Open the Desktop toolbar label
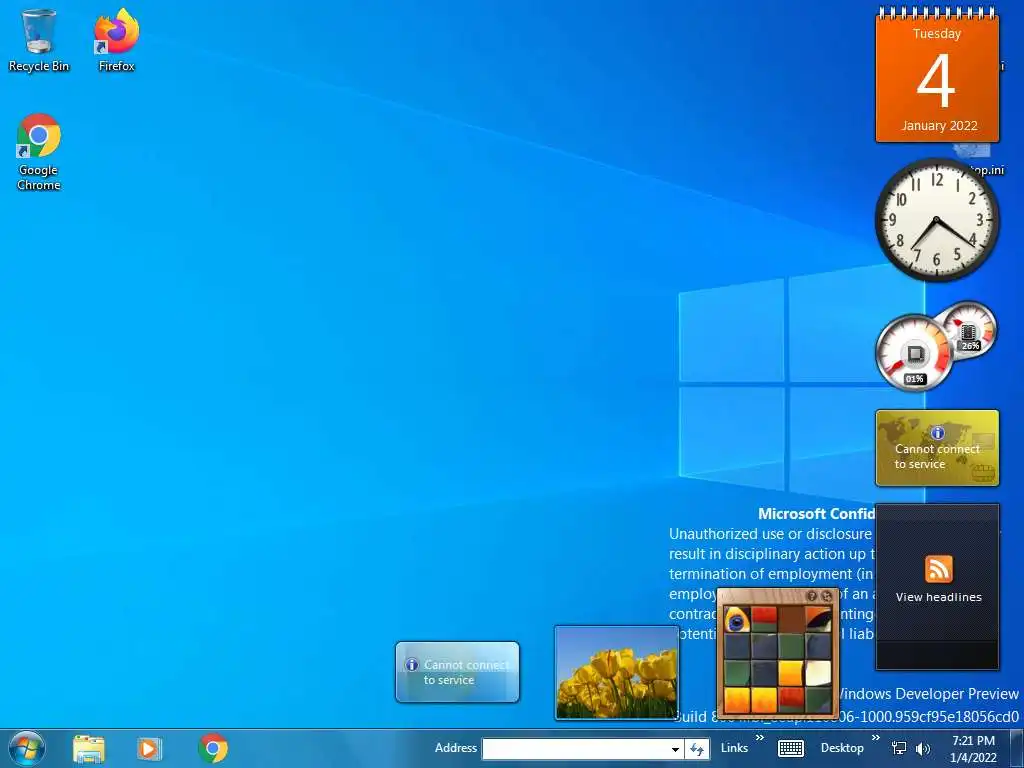1024x768 pixels. 842,748
